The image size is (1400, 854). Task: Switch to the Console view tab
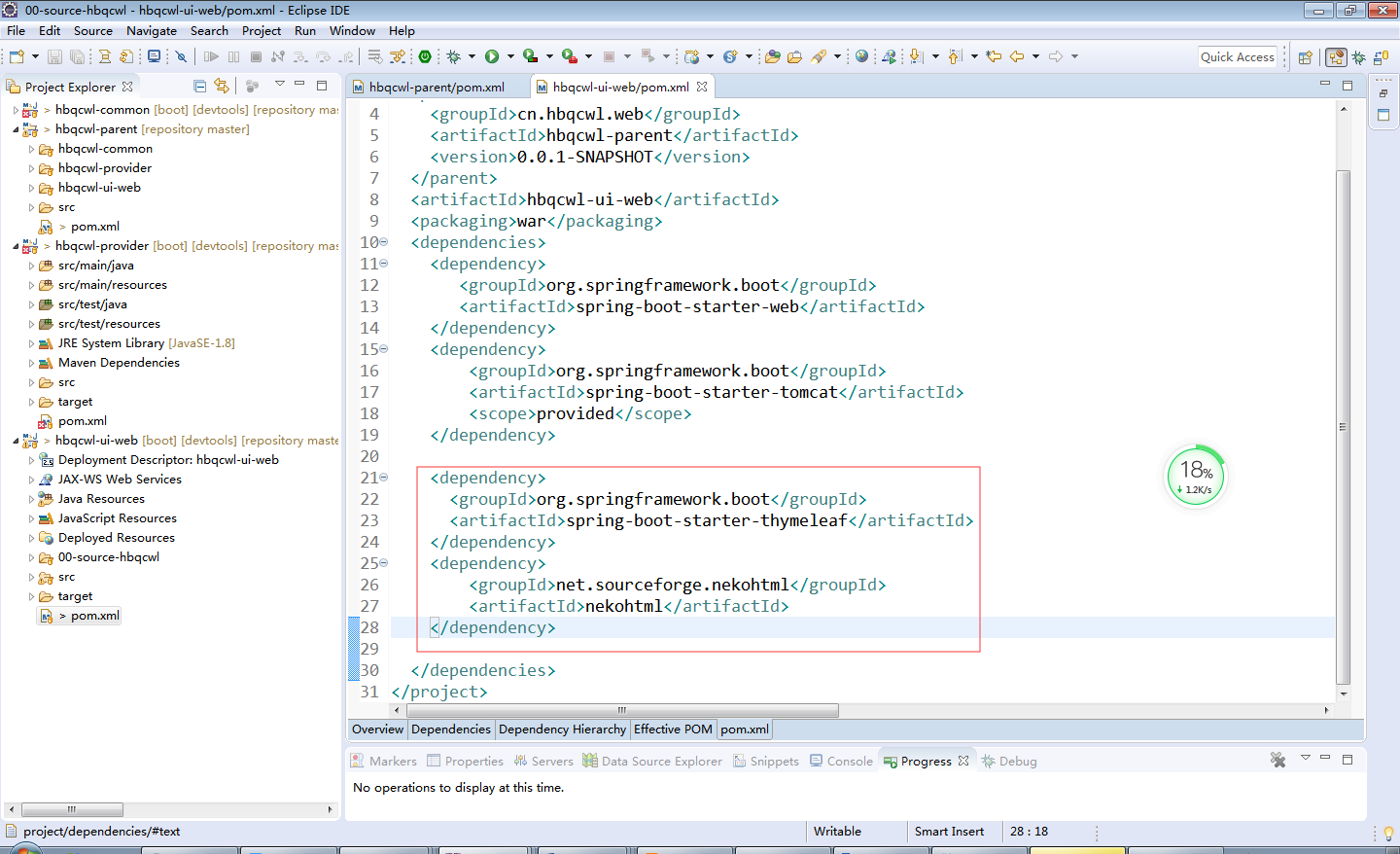(x=842, y=761)
